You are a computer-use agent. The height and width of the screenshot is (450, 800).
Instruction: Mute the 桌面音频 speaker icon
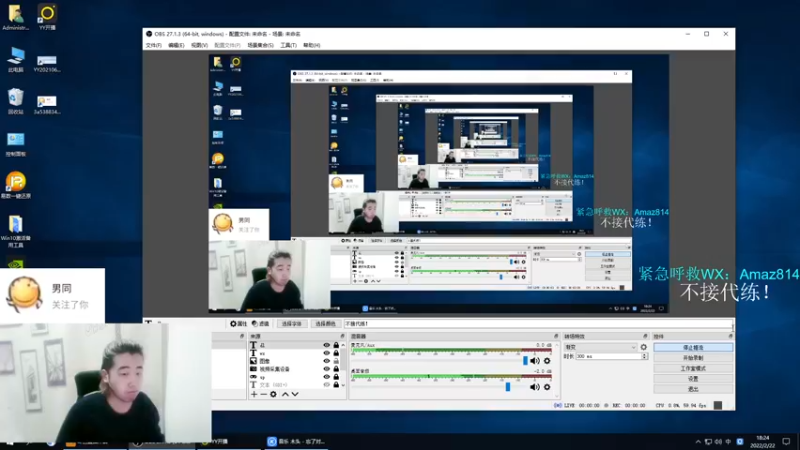(535, 387)
